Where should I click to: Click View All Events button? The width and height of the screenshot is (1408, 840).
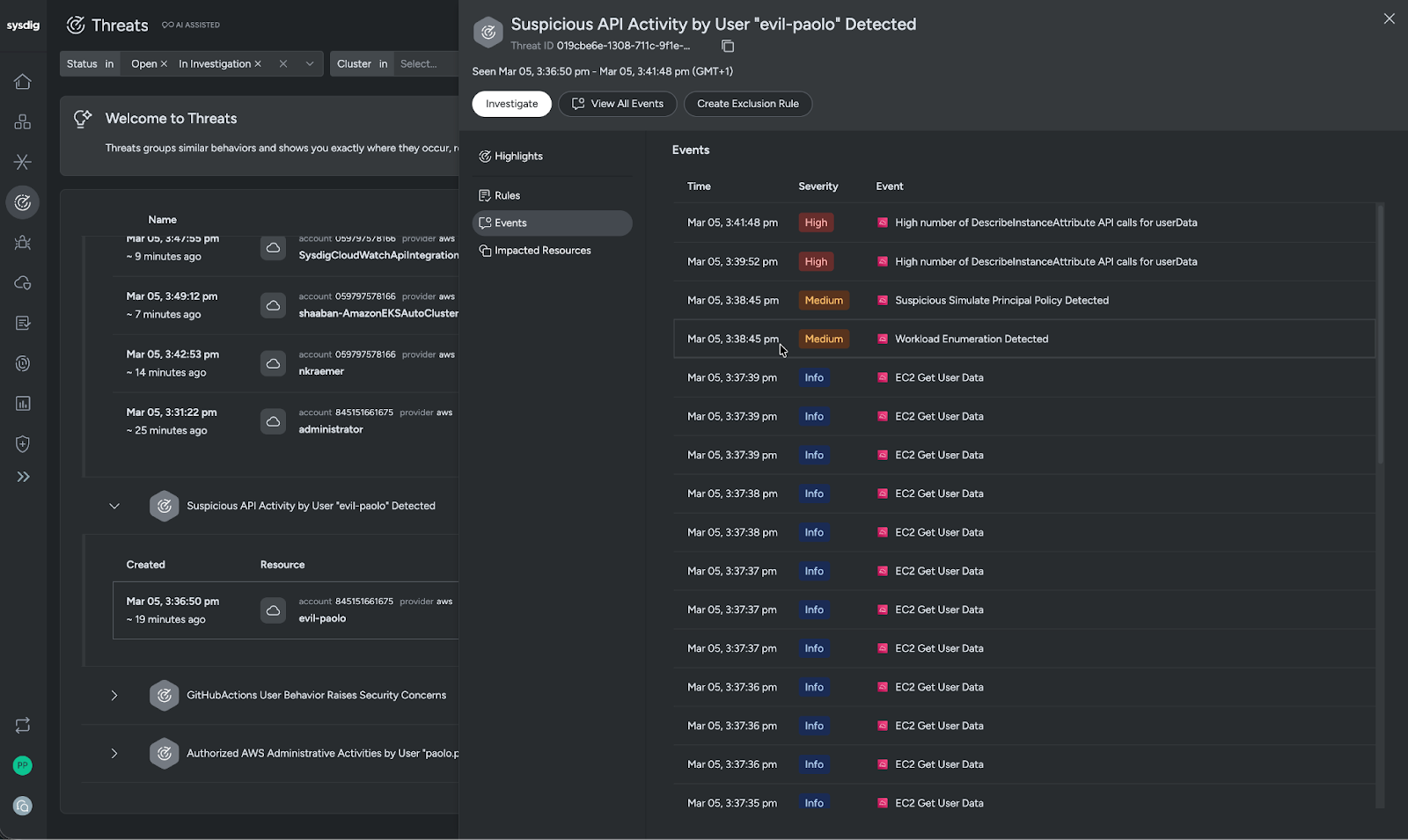pos(618,104)
